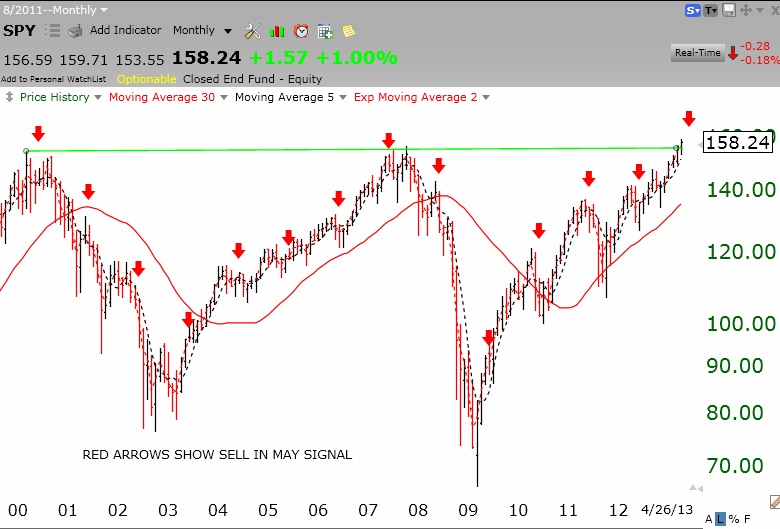The image size is (780, 529).
Task: Select the F scaling mode
Action: (747, 520)
